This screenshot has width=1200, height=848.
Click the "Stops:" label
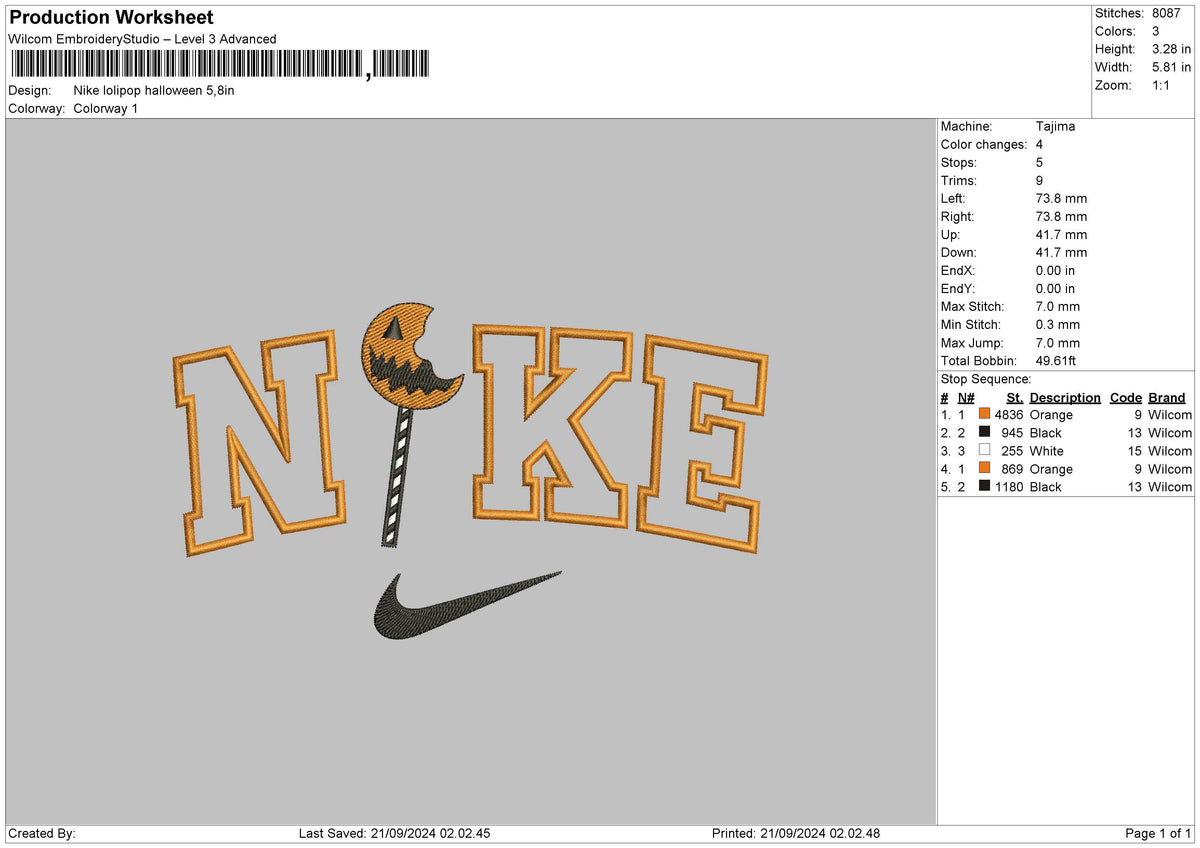[x=959, y=162]
